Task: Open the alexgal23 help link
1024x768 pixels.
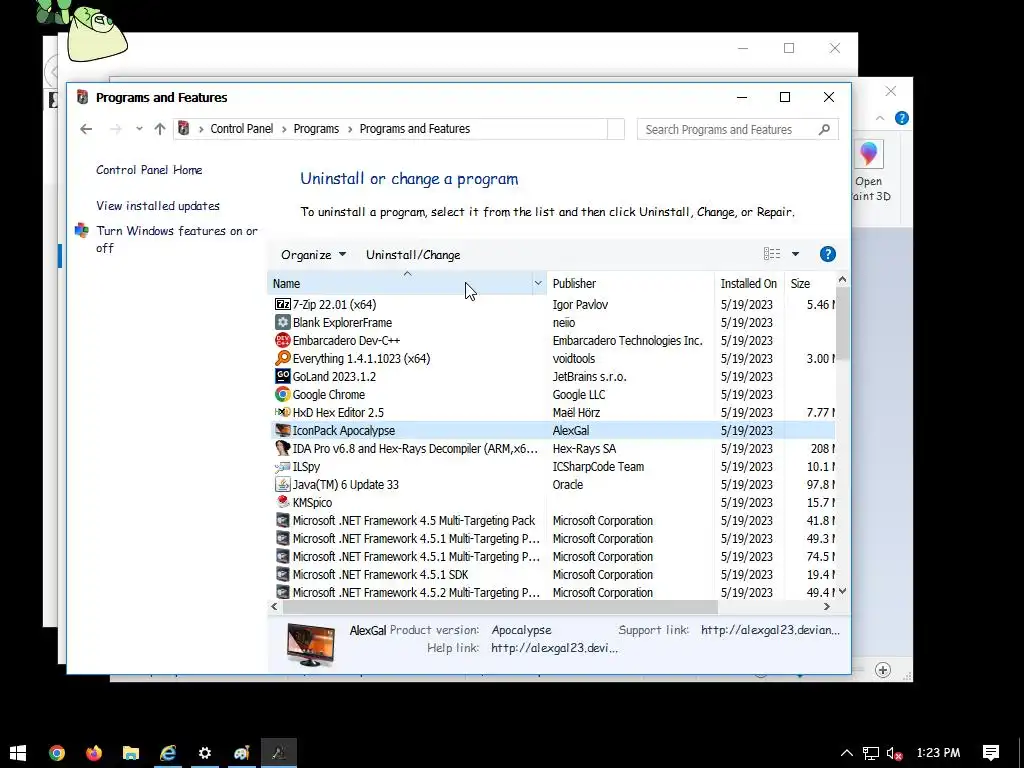Action: pos(554,648)
